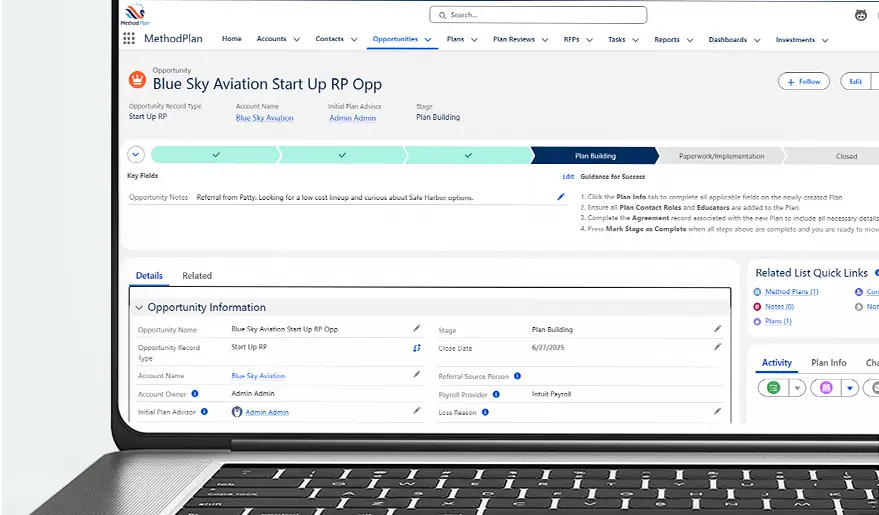Screen dimensions: 879x515
Task: Show Referral Source Person info icon
Action: pyautogui.click(x=517, y=376)
